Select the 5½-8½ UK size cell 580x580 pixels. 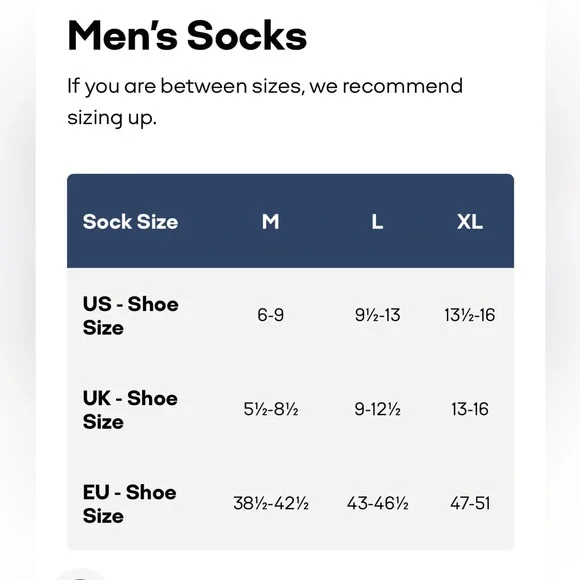point(271,409)
